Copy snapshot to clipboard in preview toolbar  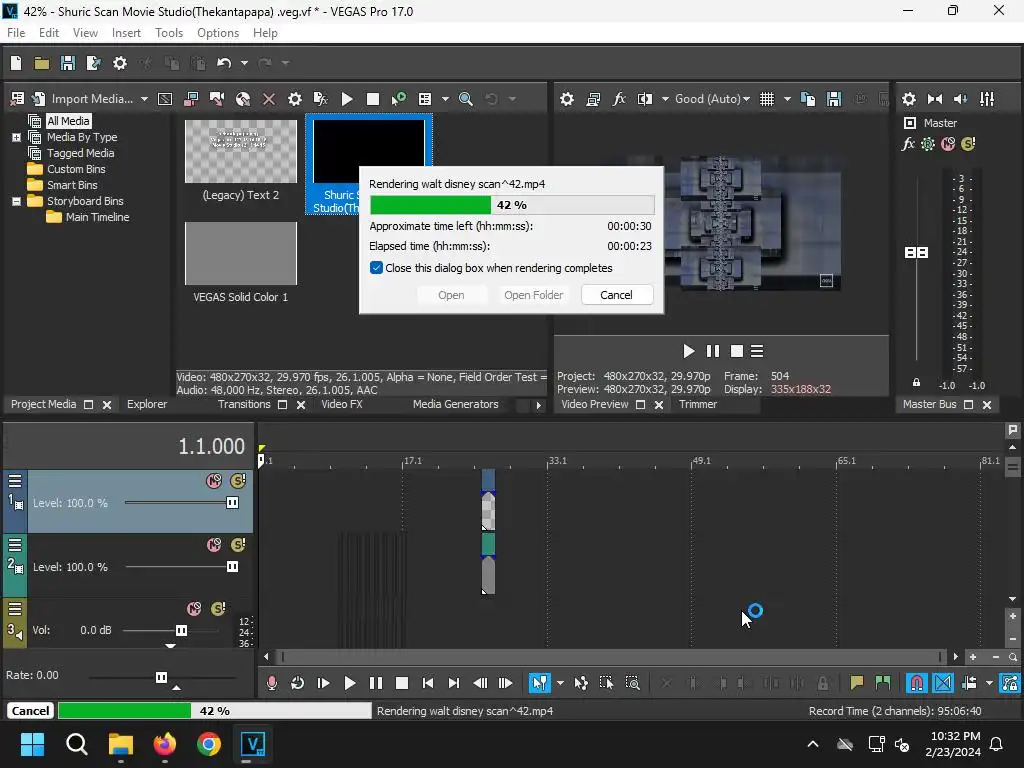808,99
